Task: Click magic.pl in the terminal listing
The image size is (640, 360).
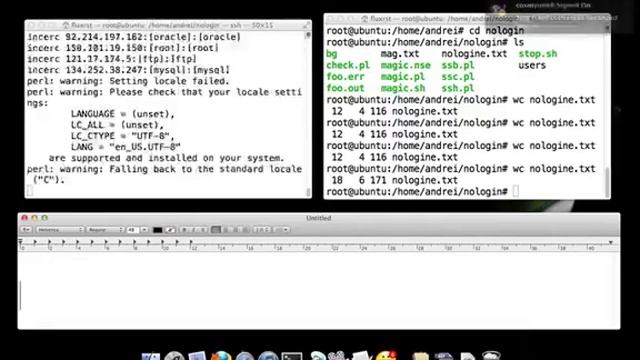Action: (x=402, y=77)
